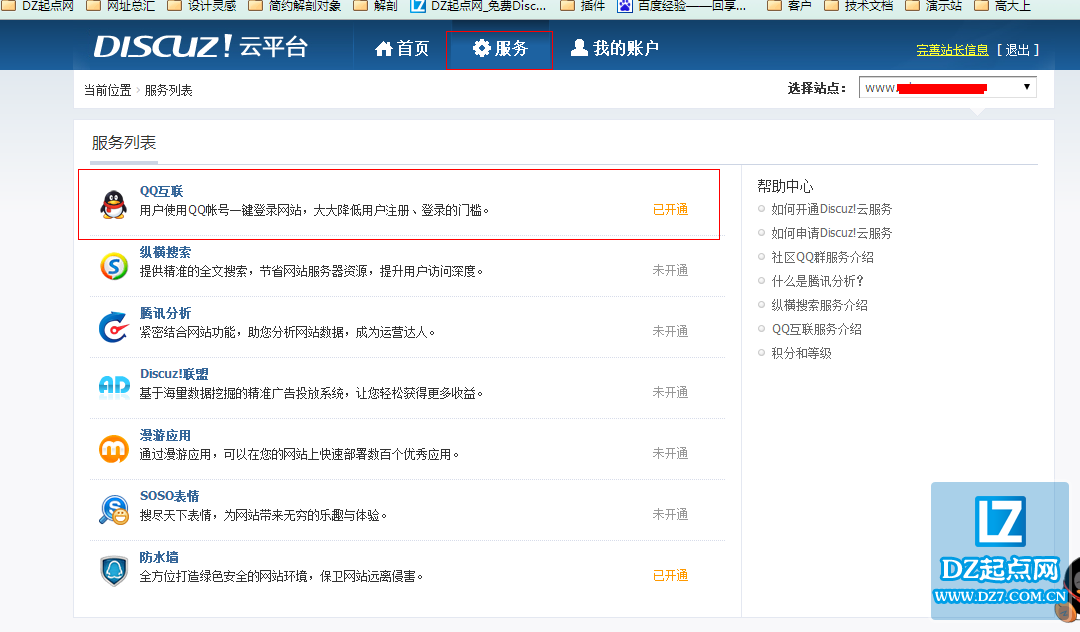1080x632 pixels.
Task: Click the 漫游应用 orange M icon
Action: coord(114,449)
